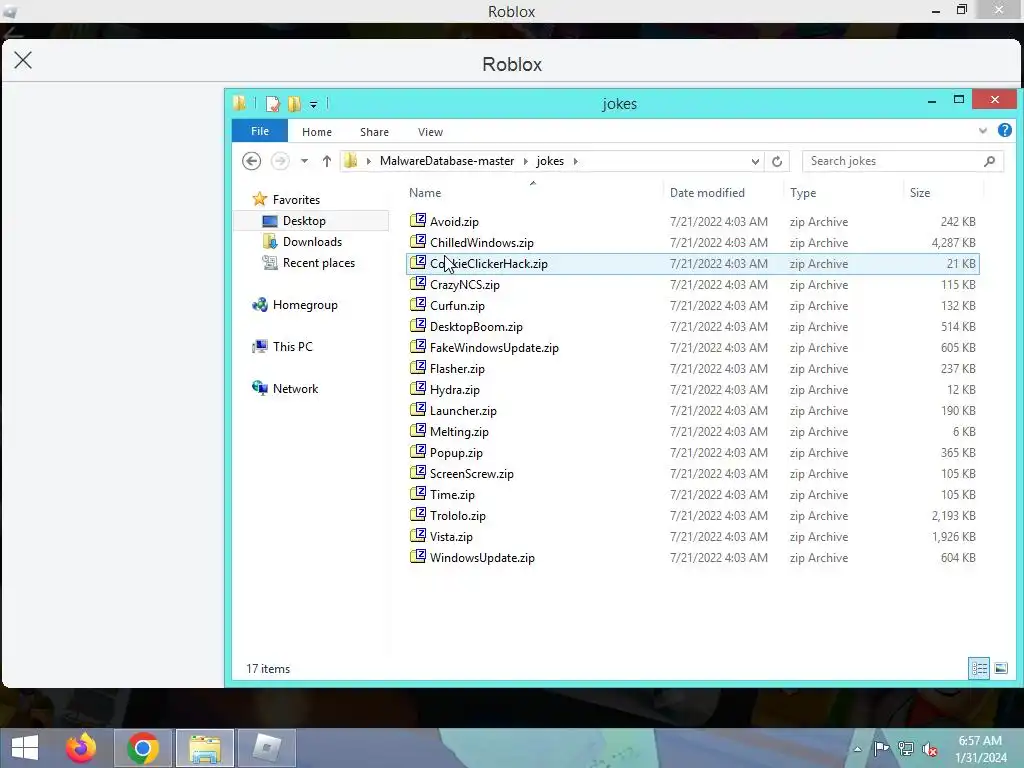The width and height of the screenshot is (1024, 768).
Task: Open the File ribbon menu
Action: point(260,131)
